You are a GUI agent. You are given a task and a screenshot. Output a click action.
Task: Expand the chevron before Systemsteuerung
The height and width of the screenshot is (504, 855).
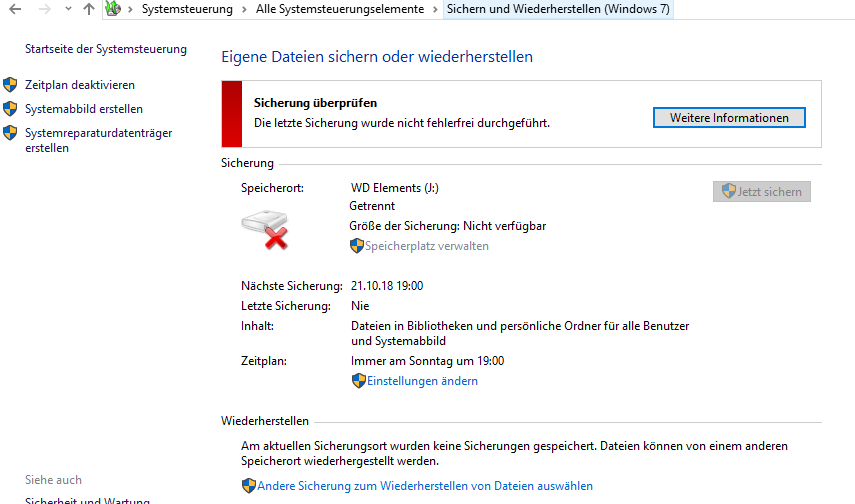(130, 9)
